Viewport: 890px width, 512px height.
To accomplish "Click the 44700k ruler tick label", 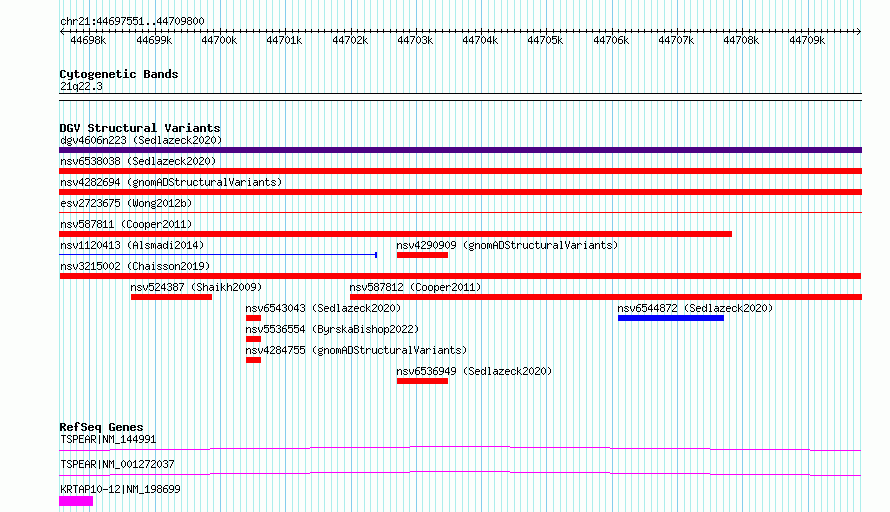I will click(x=219, y=40).
